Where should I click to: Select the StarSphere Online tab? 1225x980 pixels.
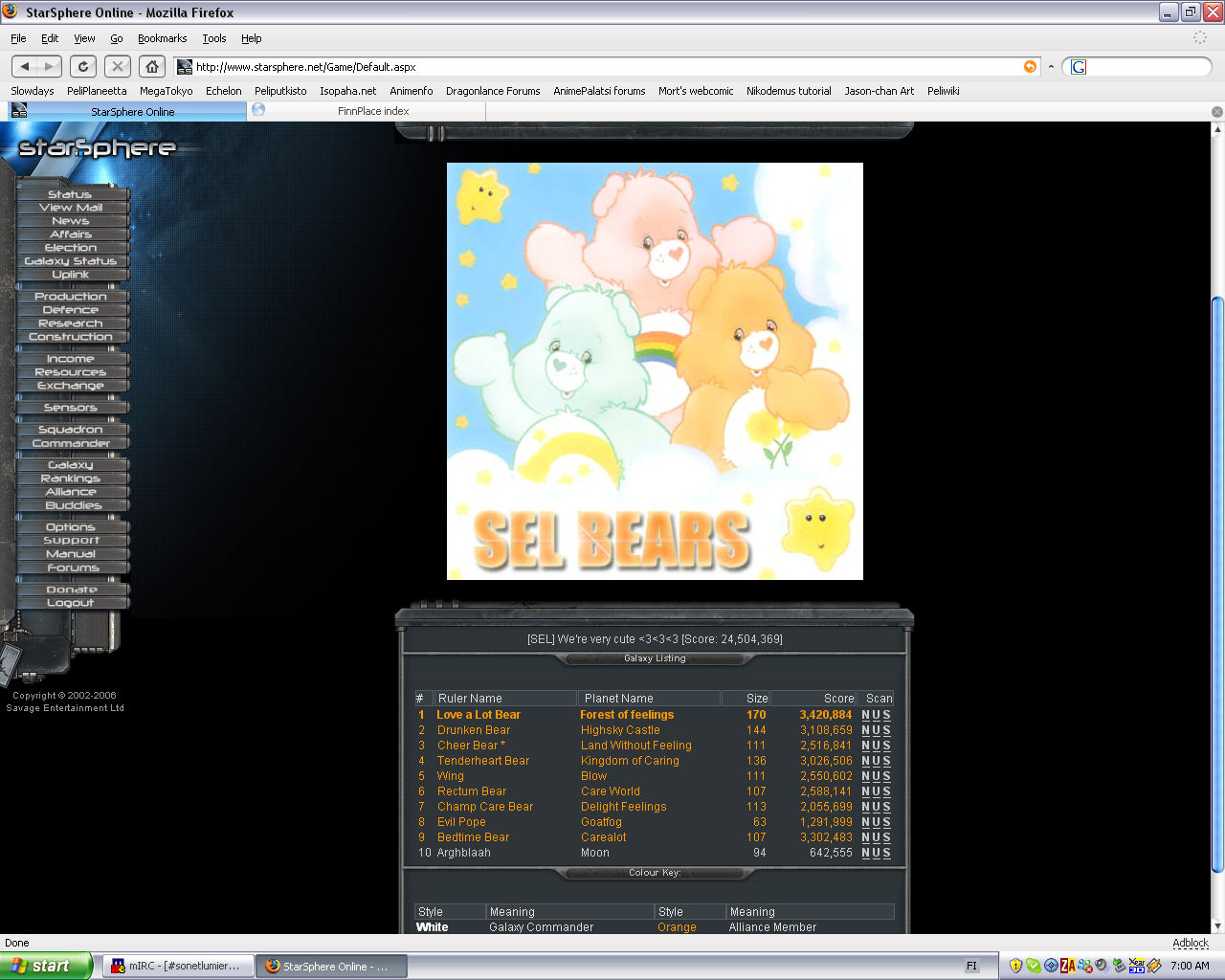[x=127, y=111]
